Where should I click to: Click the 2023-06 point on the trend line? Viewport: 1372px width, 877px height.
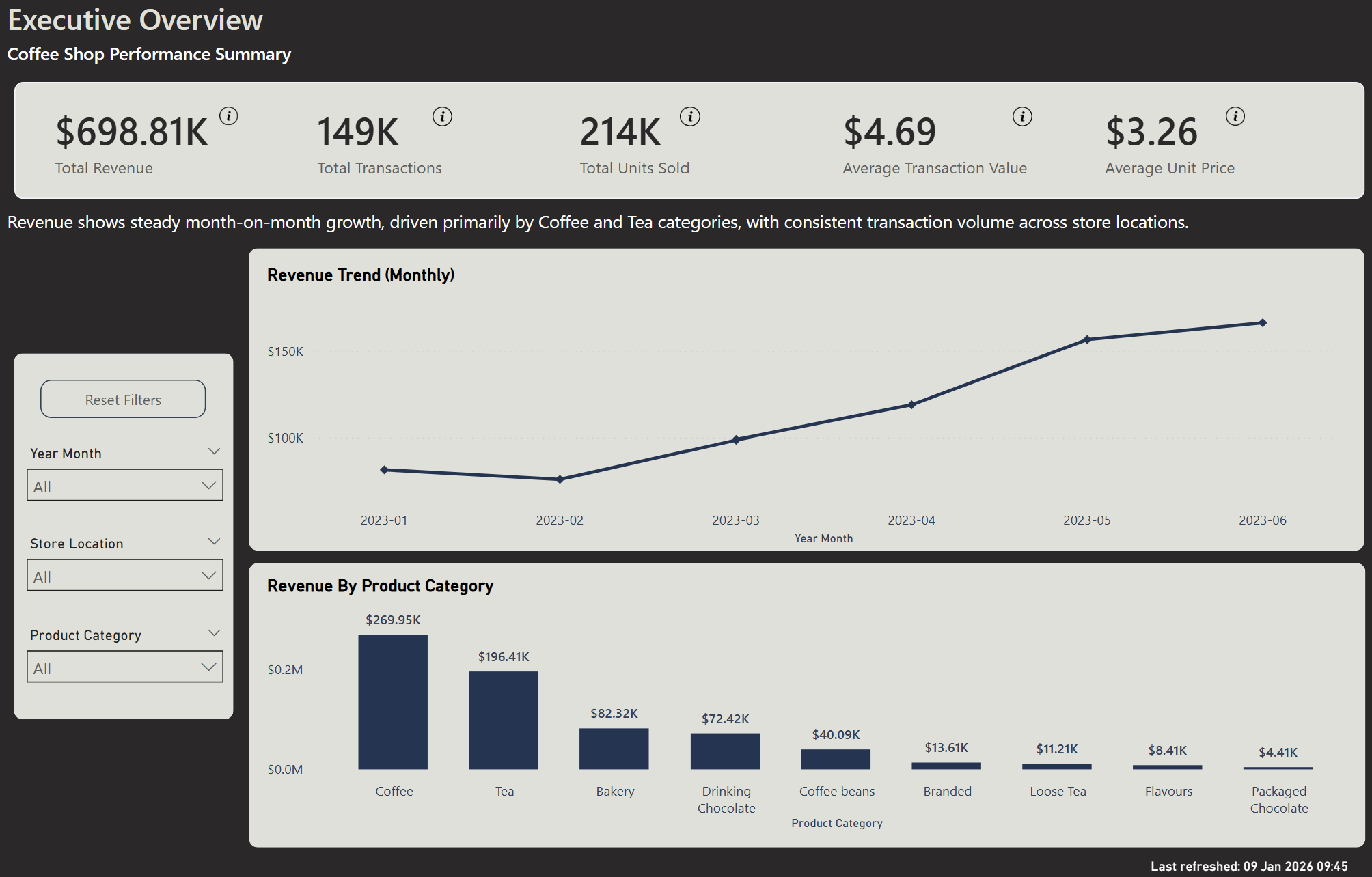point(1263,322)
